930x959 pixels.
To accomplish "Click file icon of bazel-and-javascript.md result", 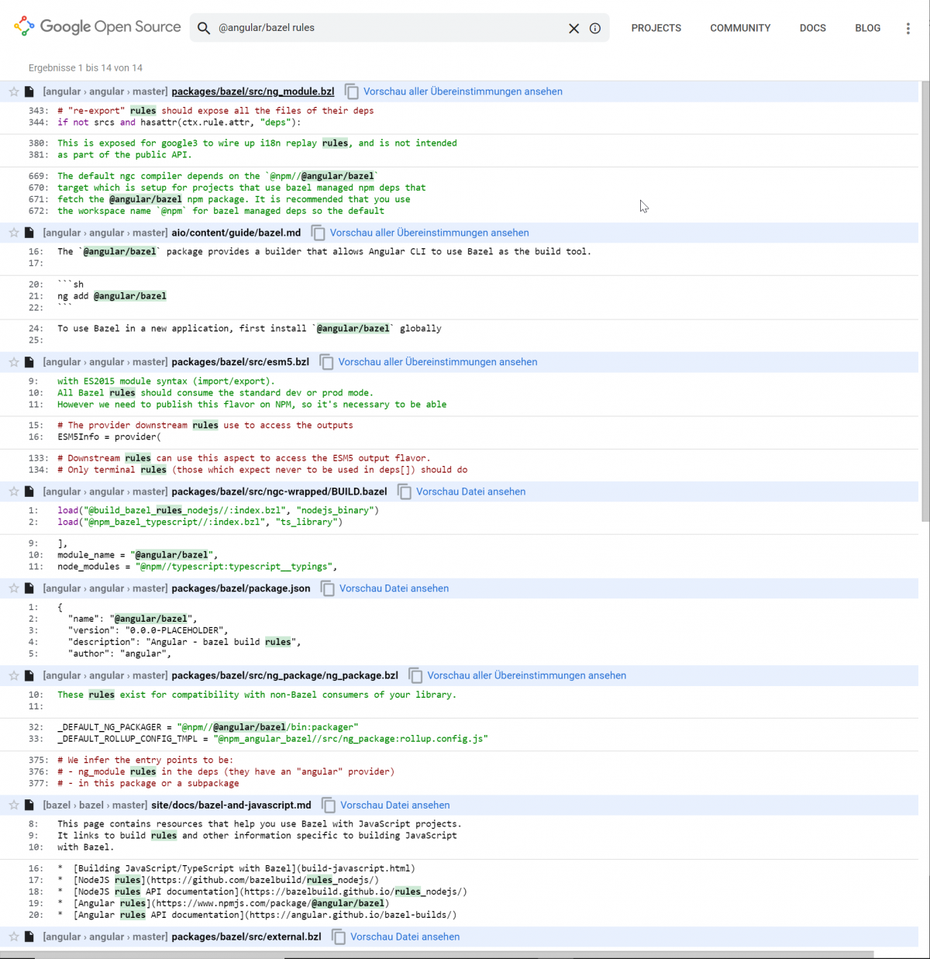I will [29, 805].
